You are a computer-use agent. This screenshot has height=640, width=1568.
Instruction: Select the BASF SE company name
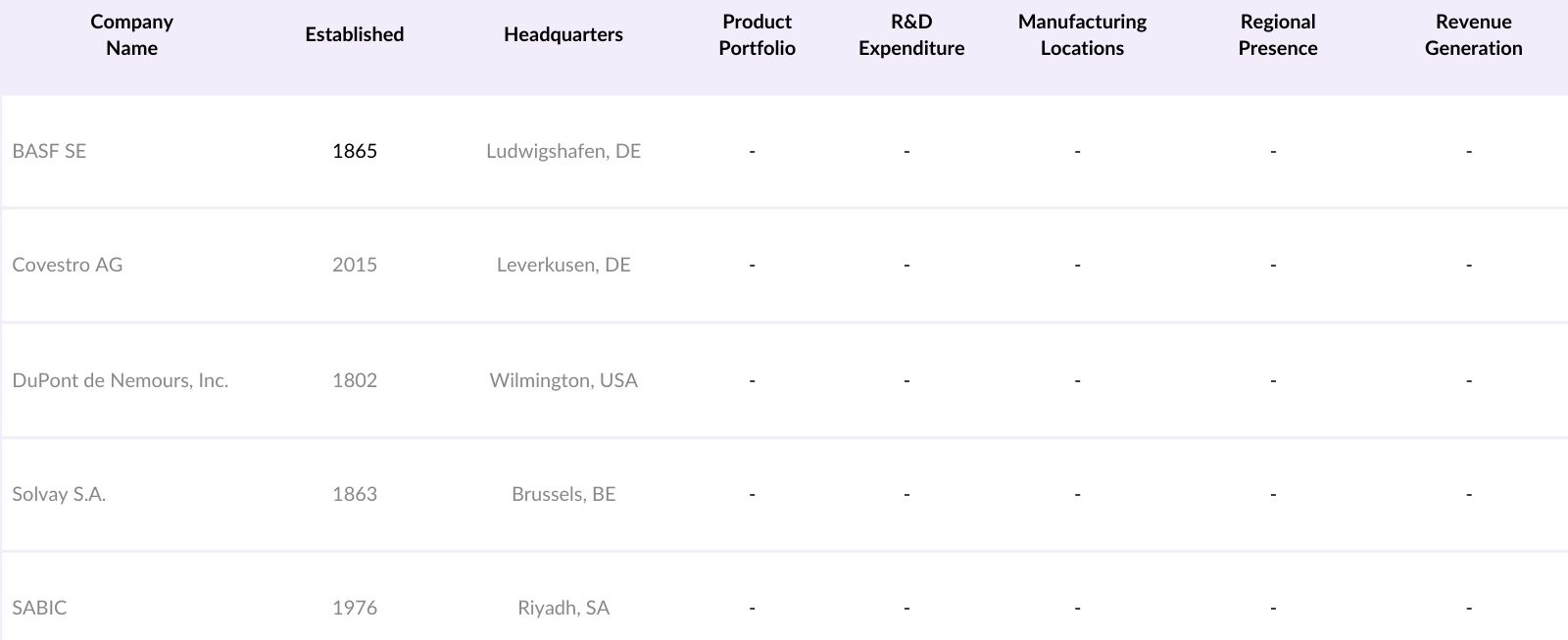pos(49,151)
